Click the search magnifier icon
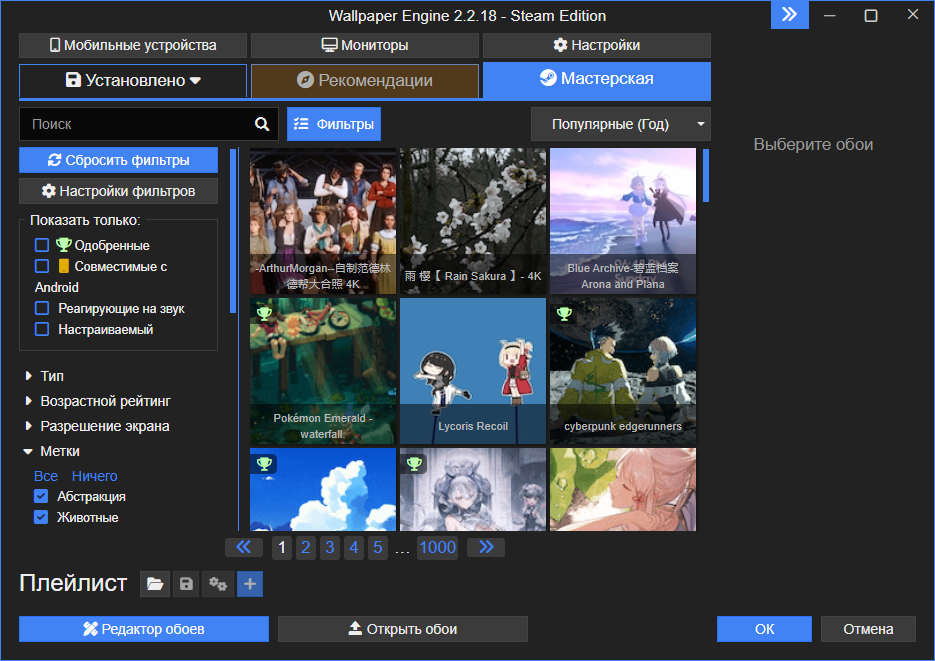The image size is (935, 661). (262, 124)
